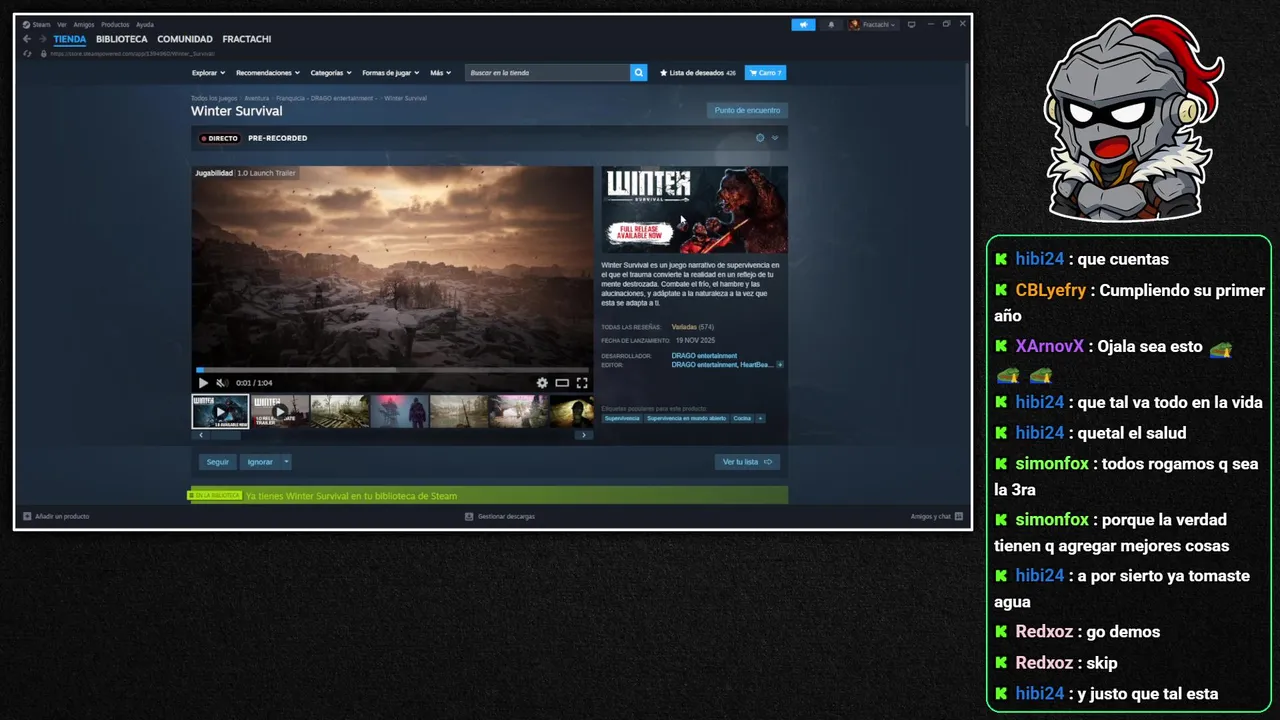Click the broadcast settings circle icon

(760, 138)
